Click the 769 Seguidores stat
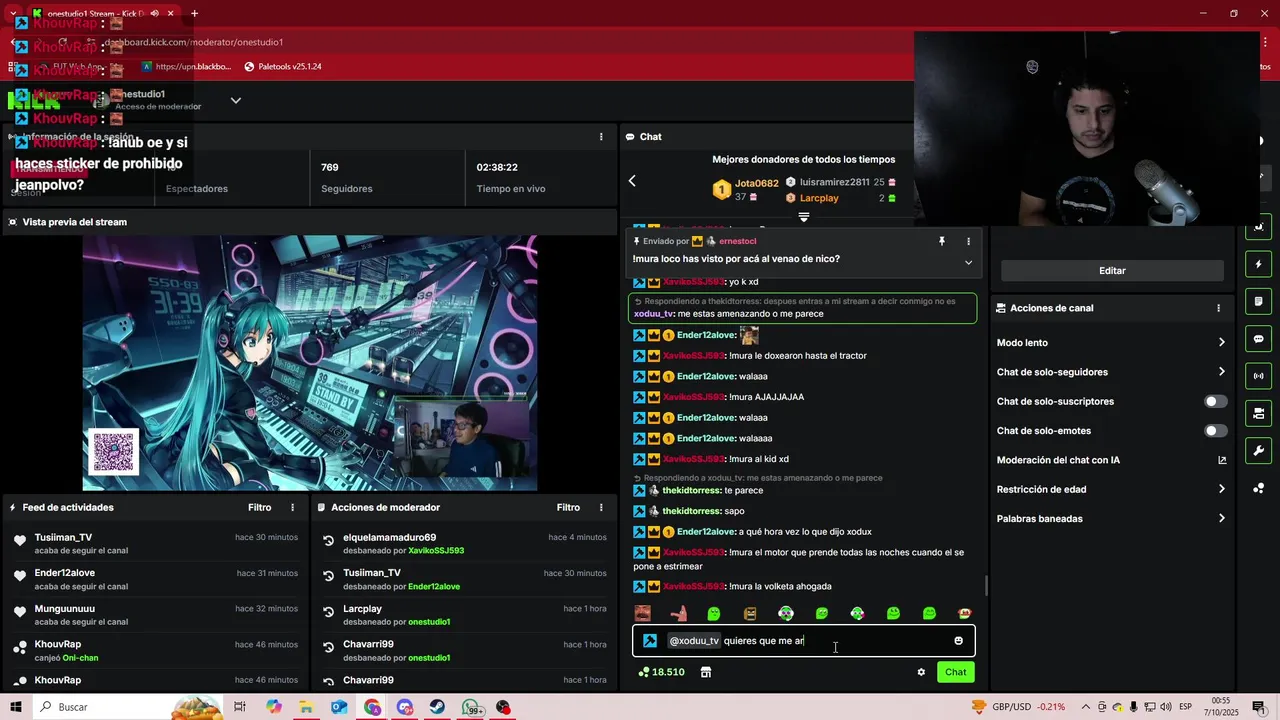The height and width of the screenshot is (720, 1280). tap(346, 177)
